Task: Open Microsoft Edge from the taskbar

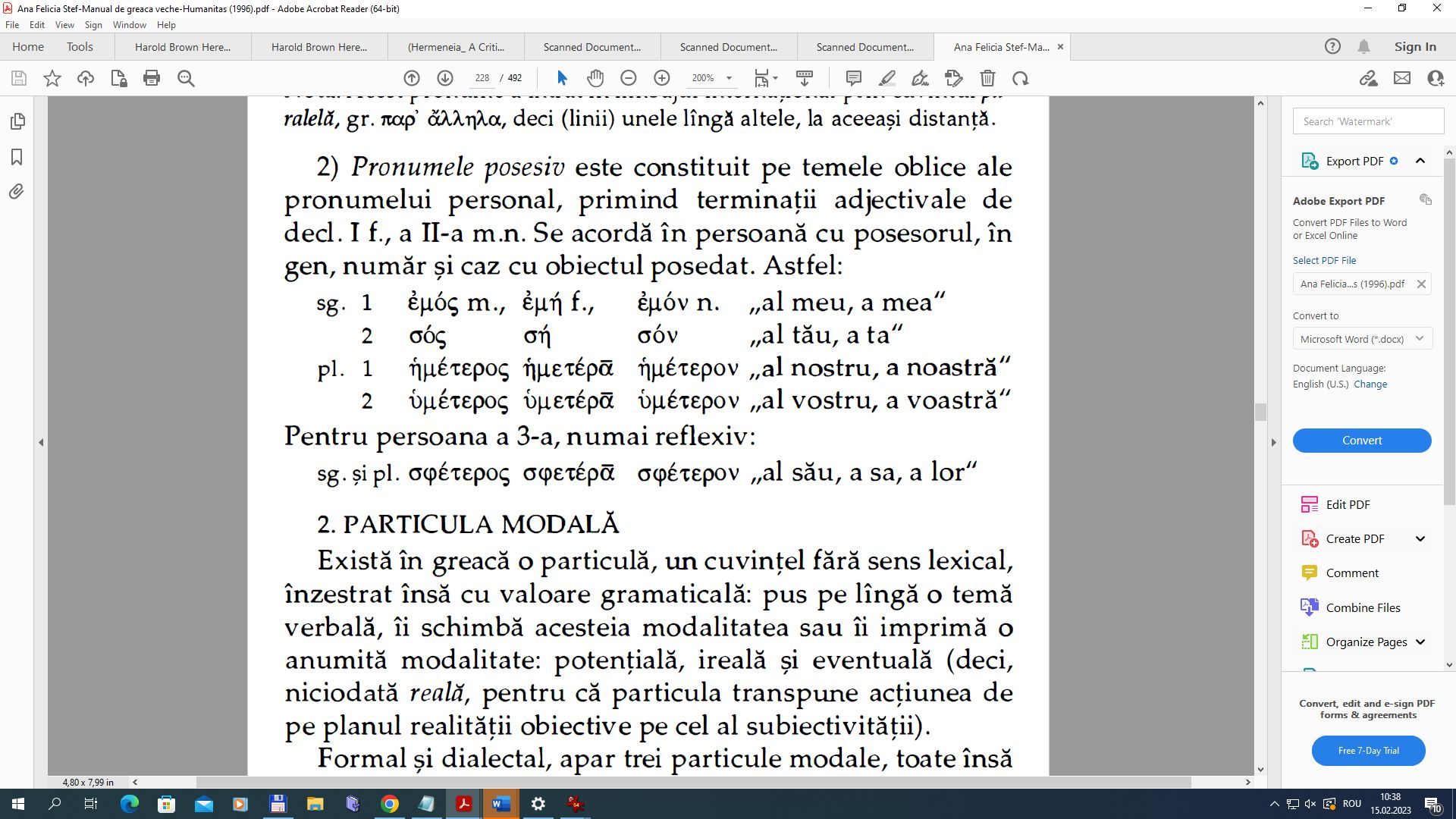Action: point(130,804)
